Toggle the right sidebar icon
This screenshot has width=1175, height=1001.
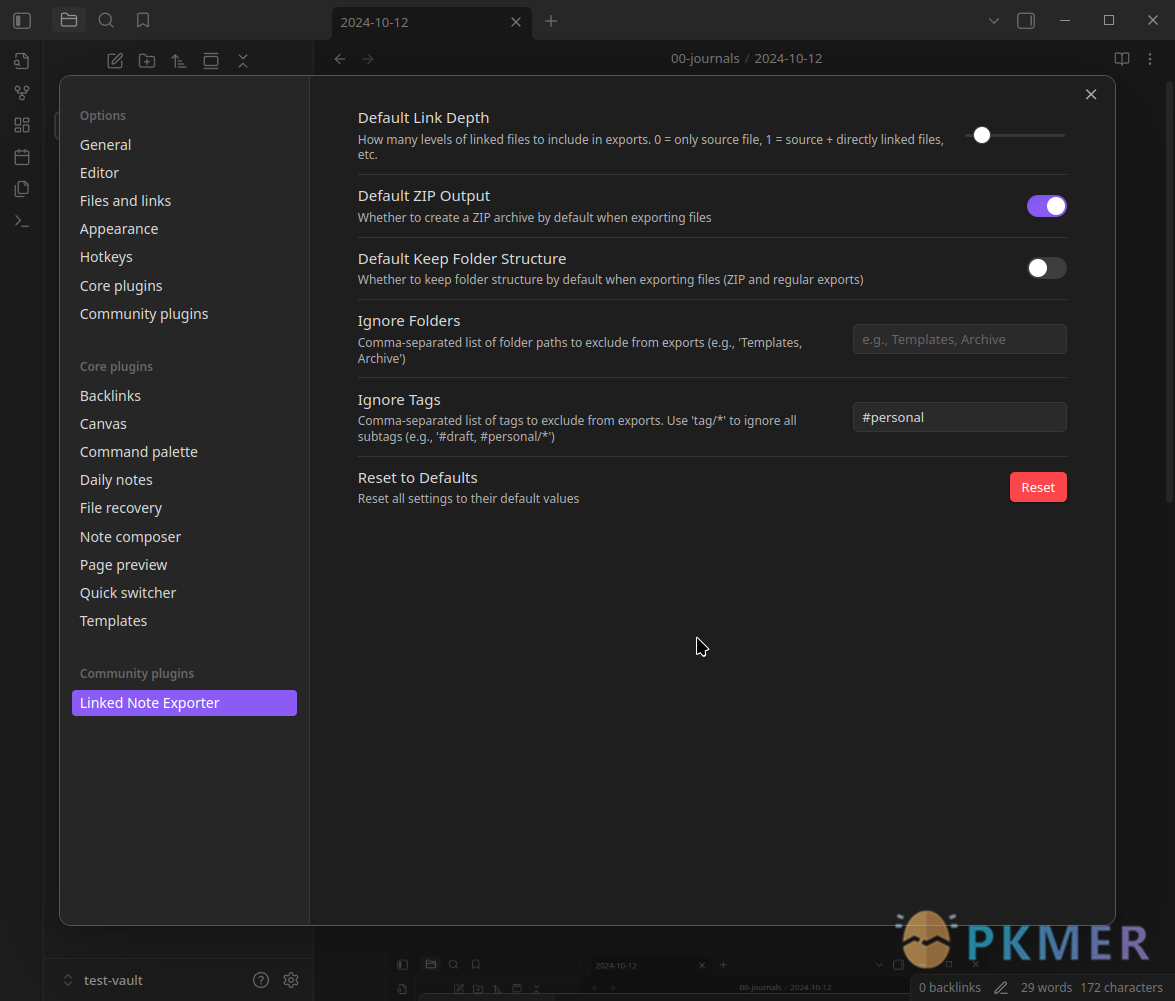pyautogui.click(x=1026, y=21)
